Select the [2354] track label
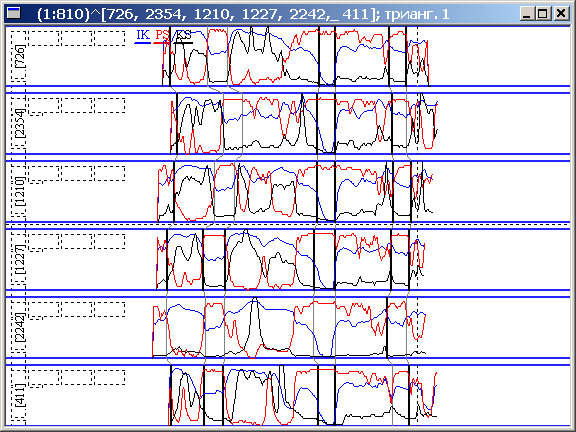 [x=21, y=123]
